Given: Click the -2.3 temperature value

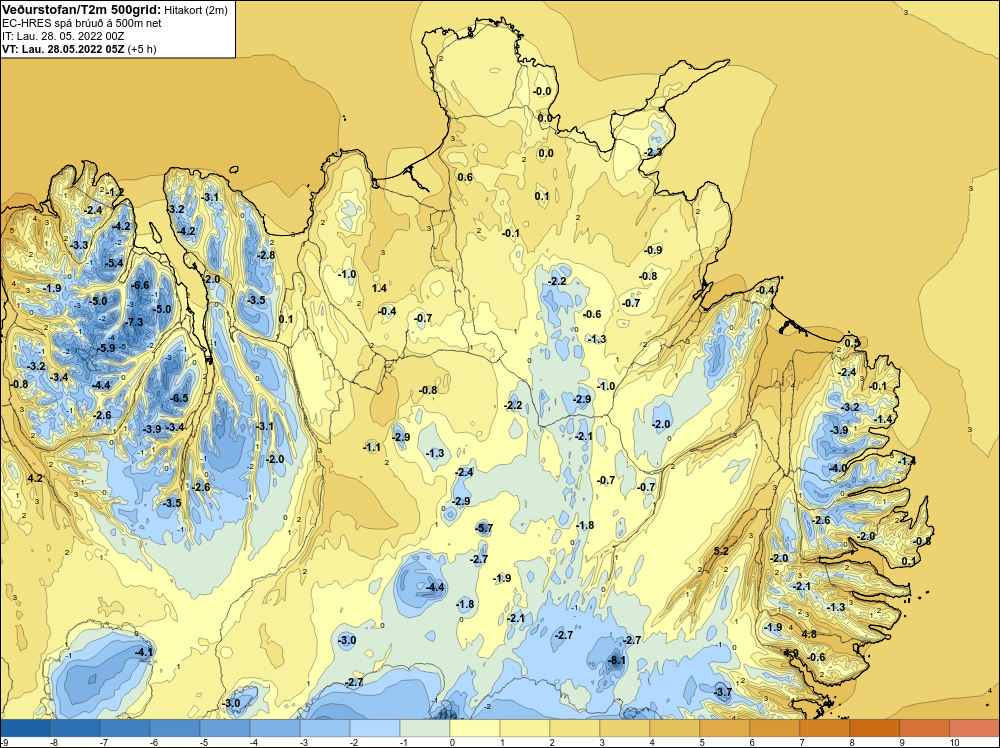Looking at the screenshot, I should click(653, 152).
